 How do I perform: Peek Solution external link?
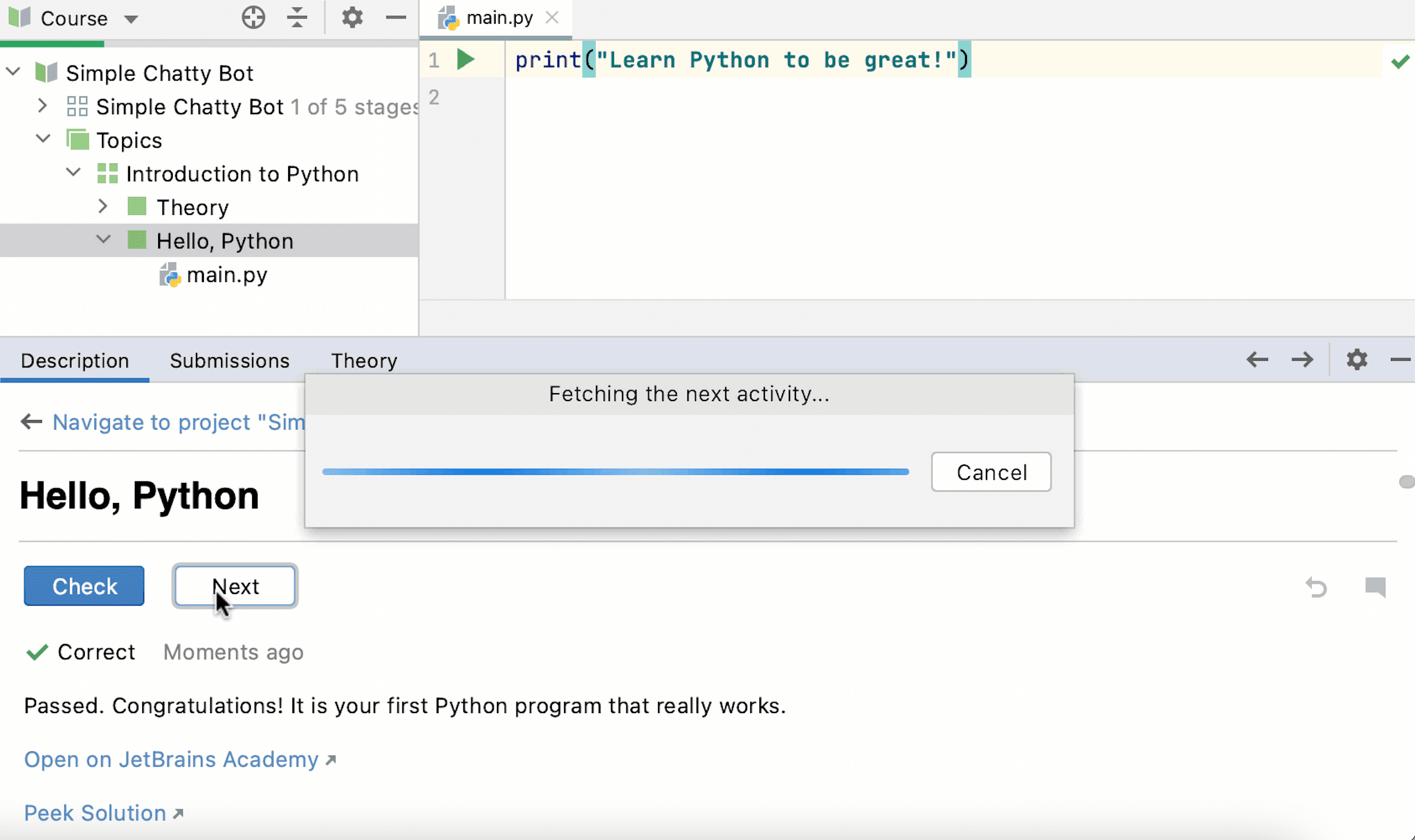[x=104, y=812]
